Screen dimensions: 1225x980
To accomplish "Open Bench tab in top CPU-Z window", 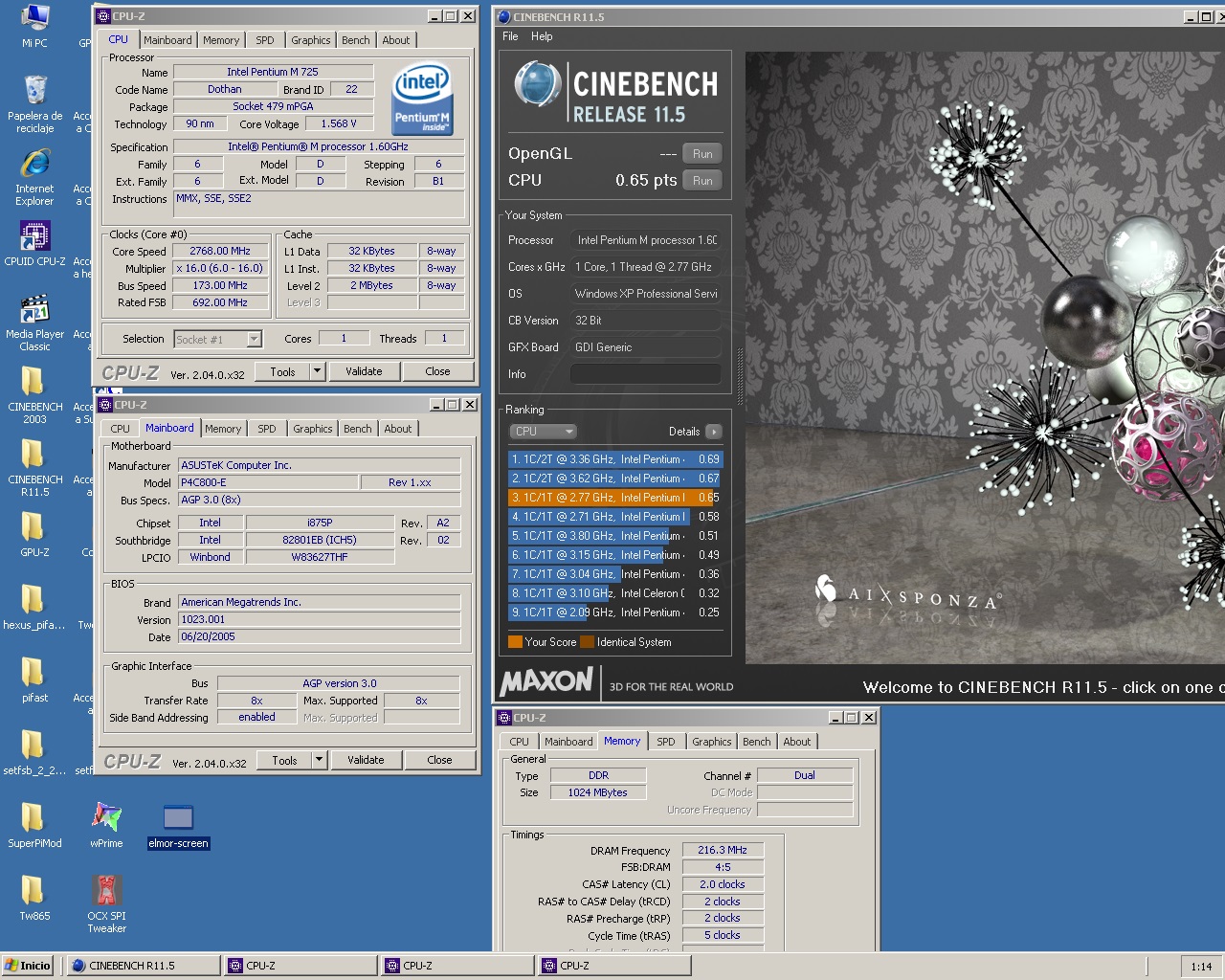I will [356, 40].
